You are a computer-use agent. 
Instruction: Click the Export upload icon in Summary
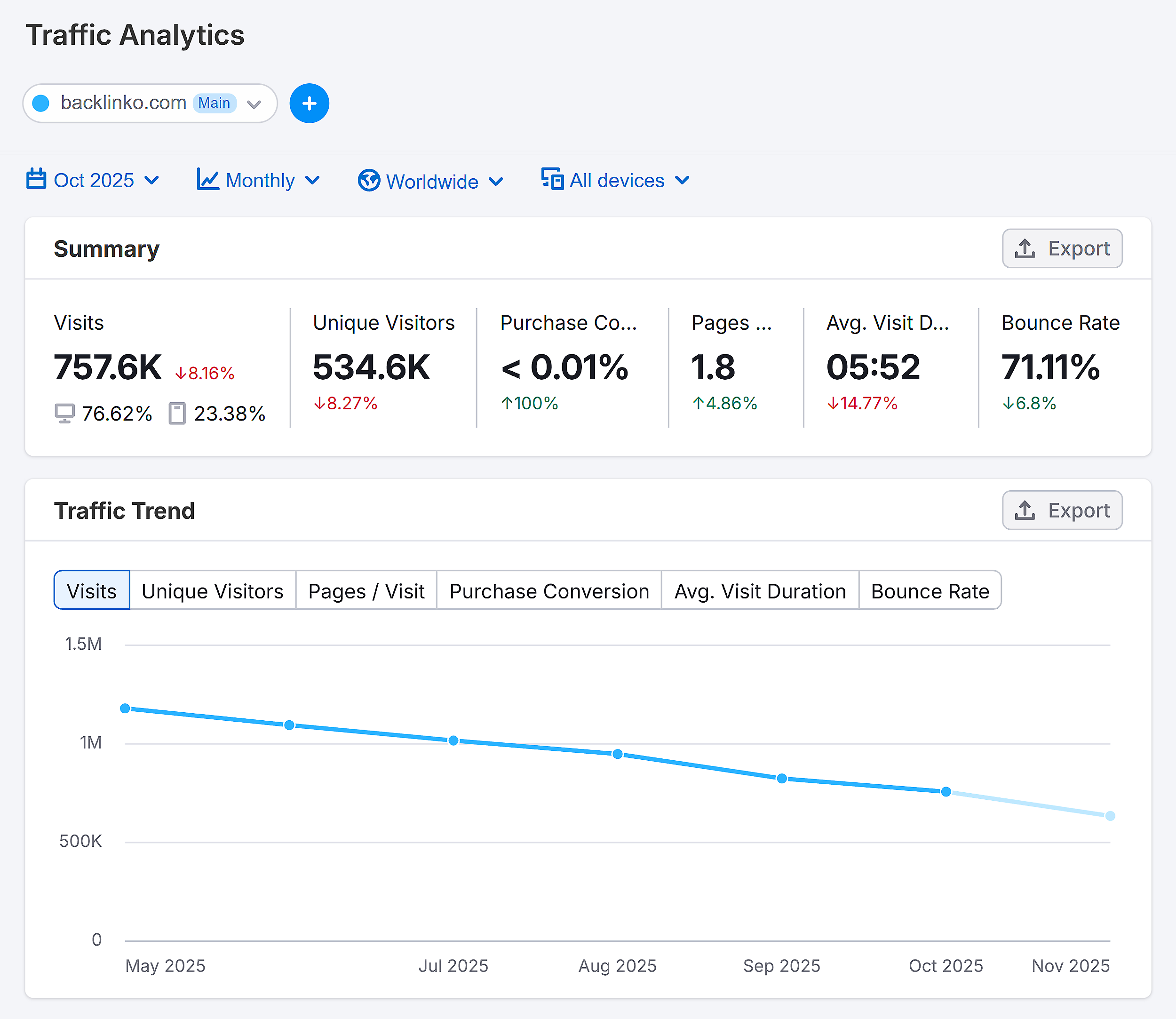point(1025,248)
